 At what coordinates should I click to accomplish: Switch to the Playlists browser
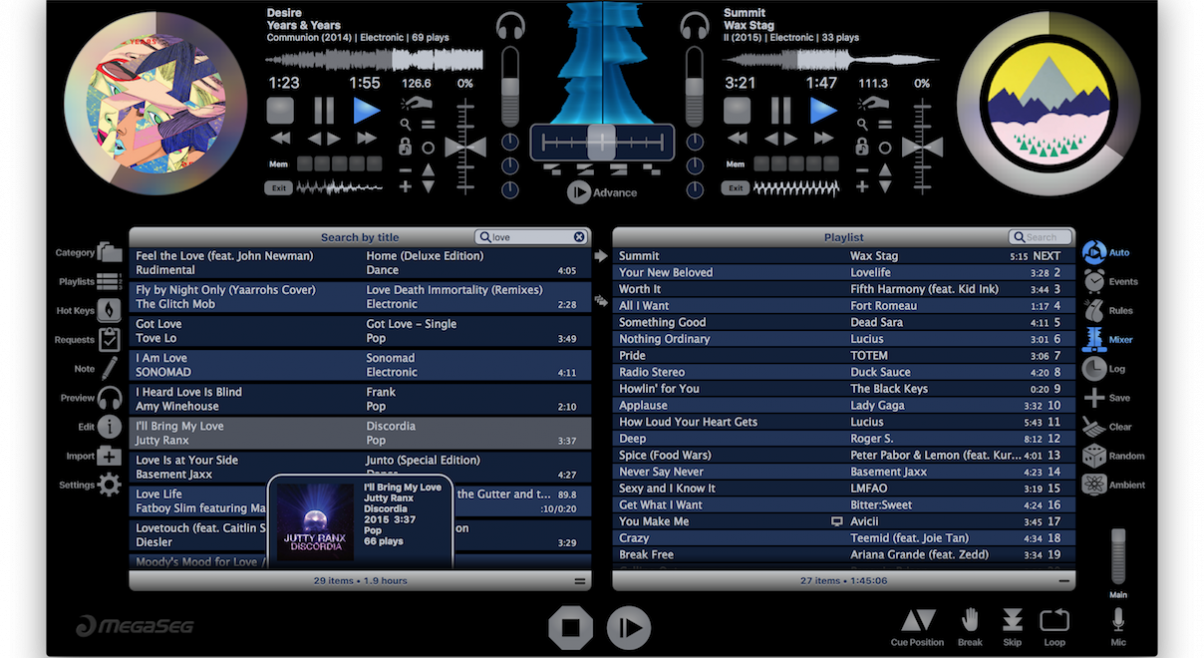point(108,282)
